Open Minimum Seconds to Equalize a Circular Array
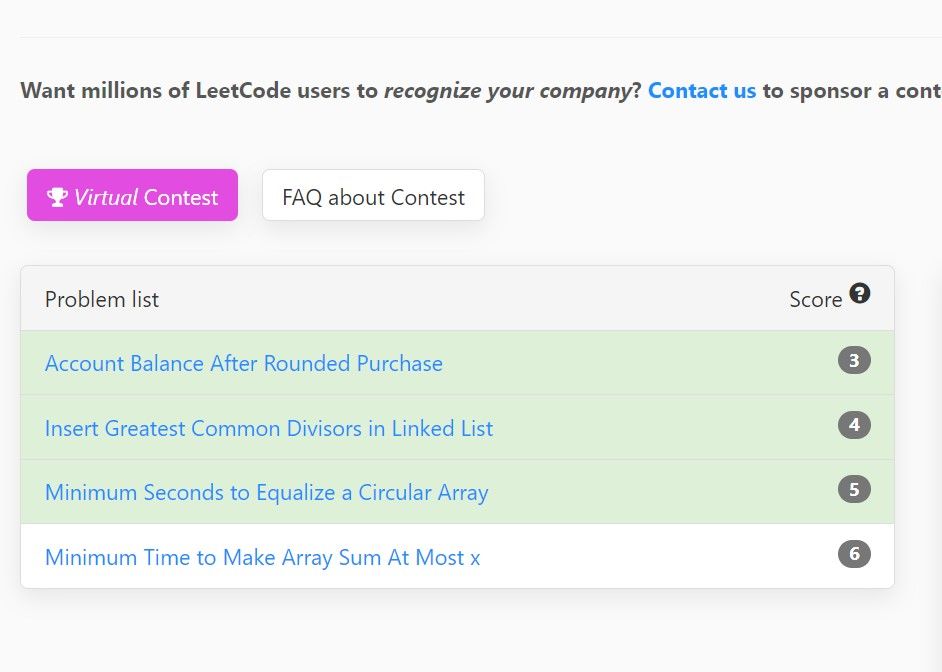This screenshot has width=942, height=672. pos(267,492)
